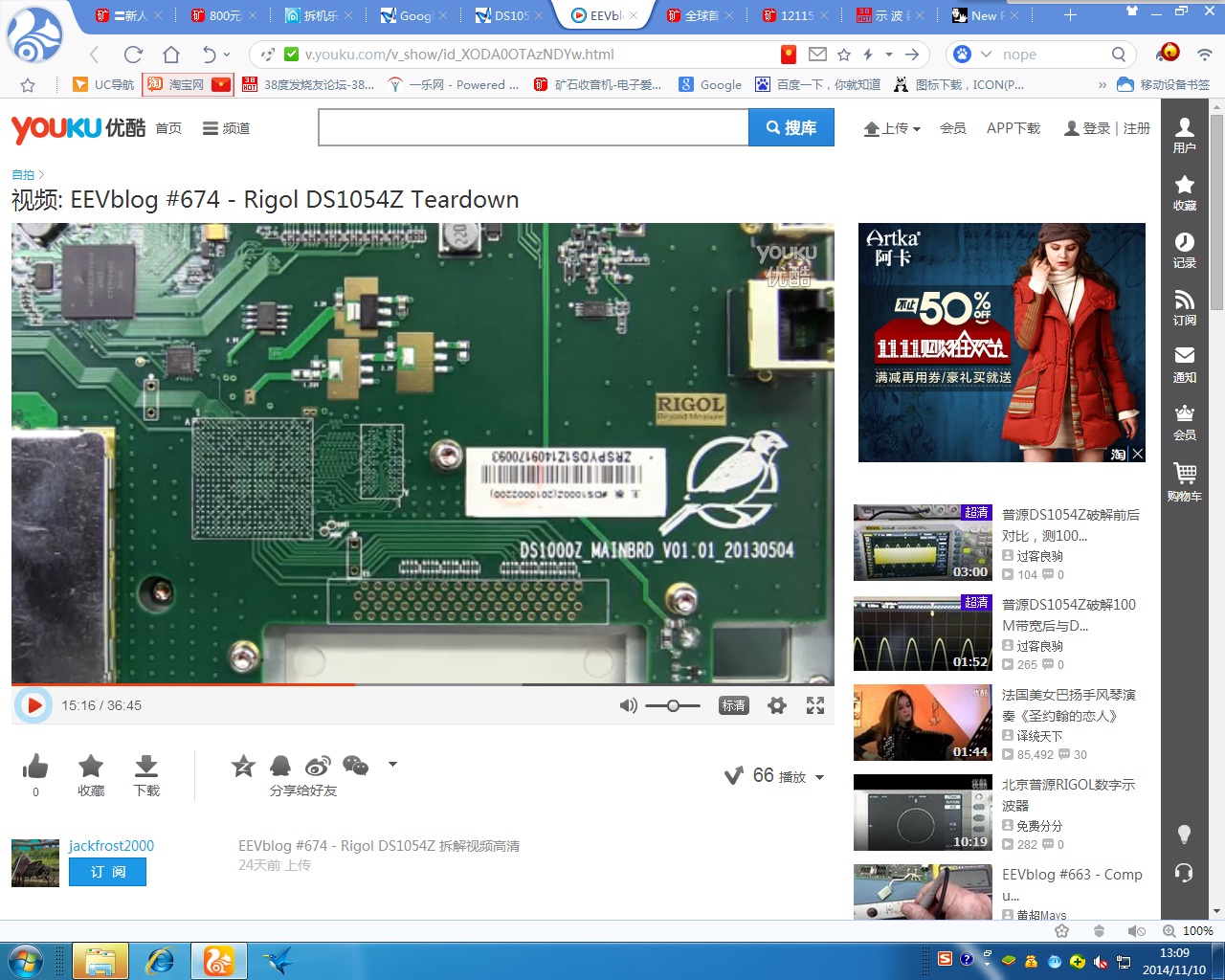This screenshot has width=1225, height=980.
Task: Expand more share options arrow
Action: pos(392,765)
